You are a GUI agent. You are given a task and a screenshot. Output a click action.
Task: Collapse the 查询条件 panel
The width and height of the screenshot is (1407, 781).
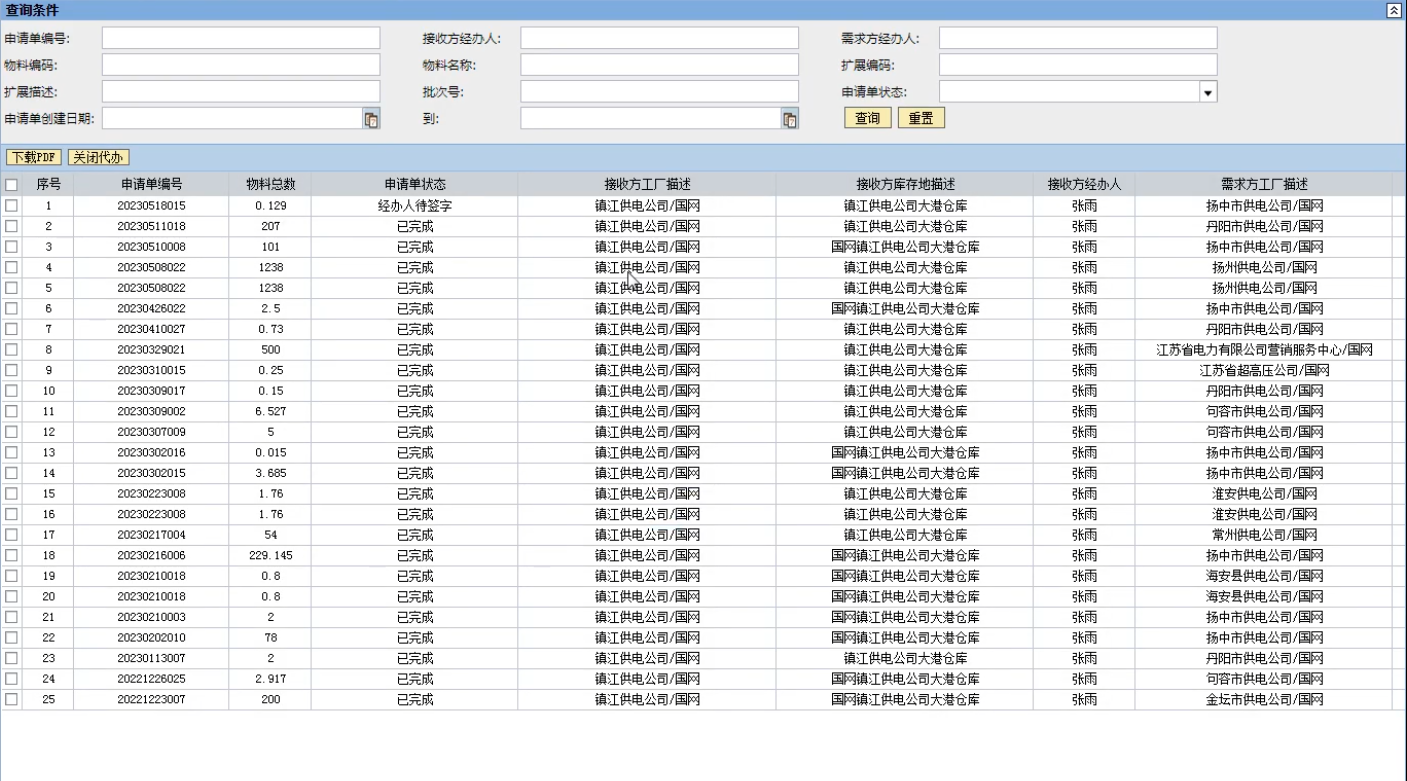(x=1394, y=10)
